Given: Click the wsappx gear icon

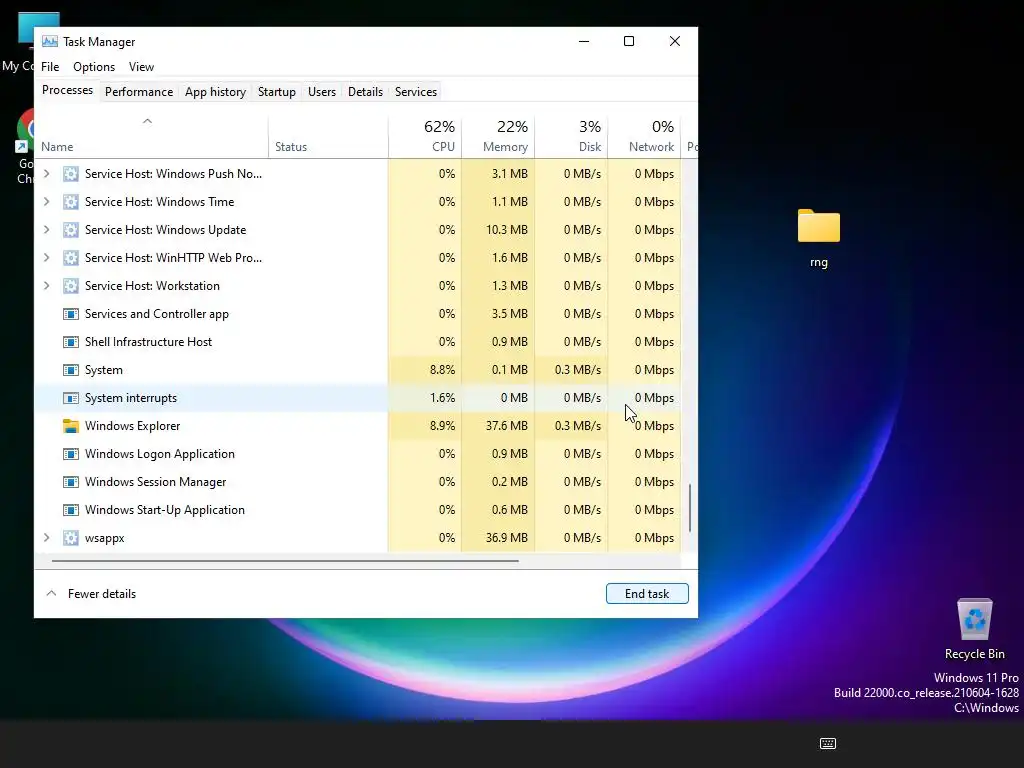Looking at the screenshot, I should click(71, 538).
